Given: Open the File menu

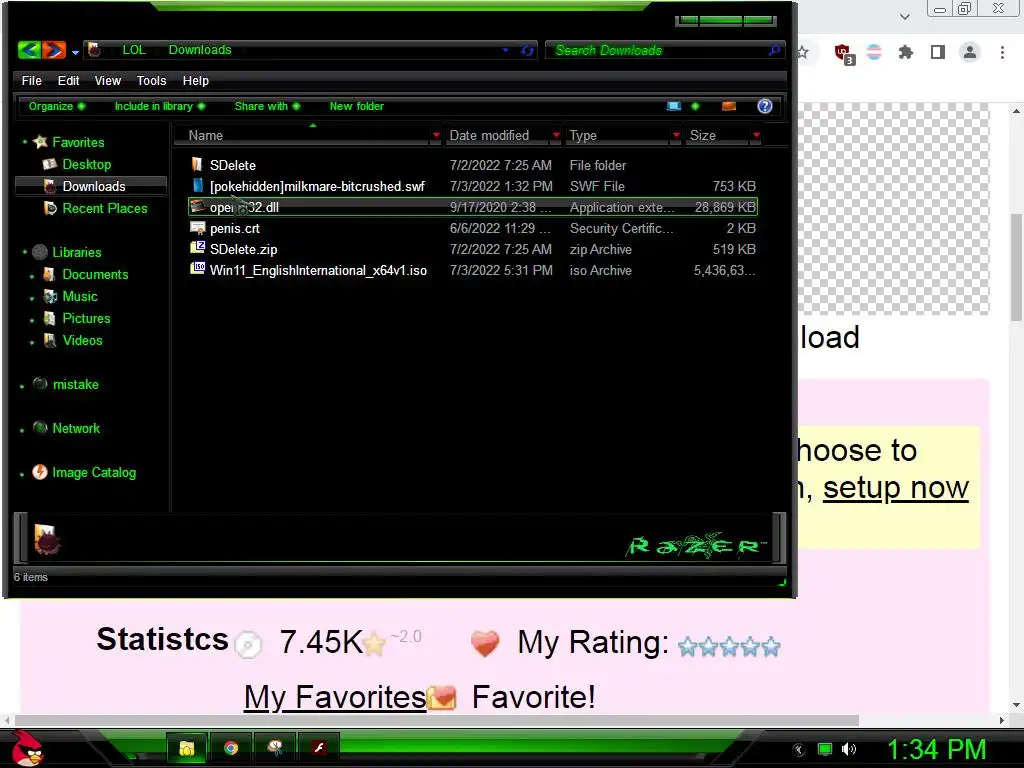Looking at the screenshot, I should point(31,80).
